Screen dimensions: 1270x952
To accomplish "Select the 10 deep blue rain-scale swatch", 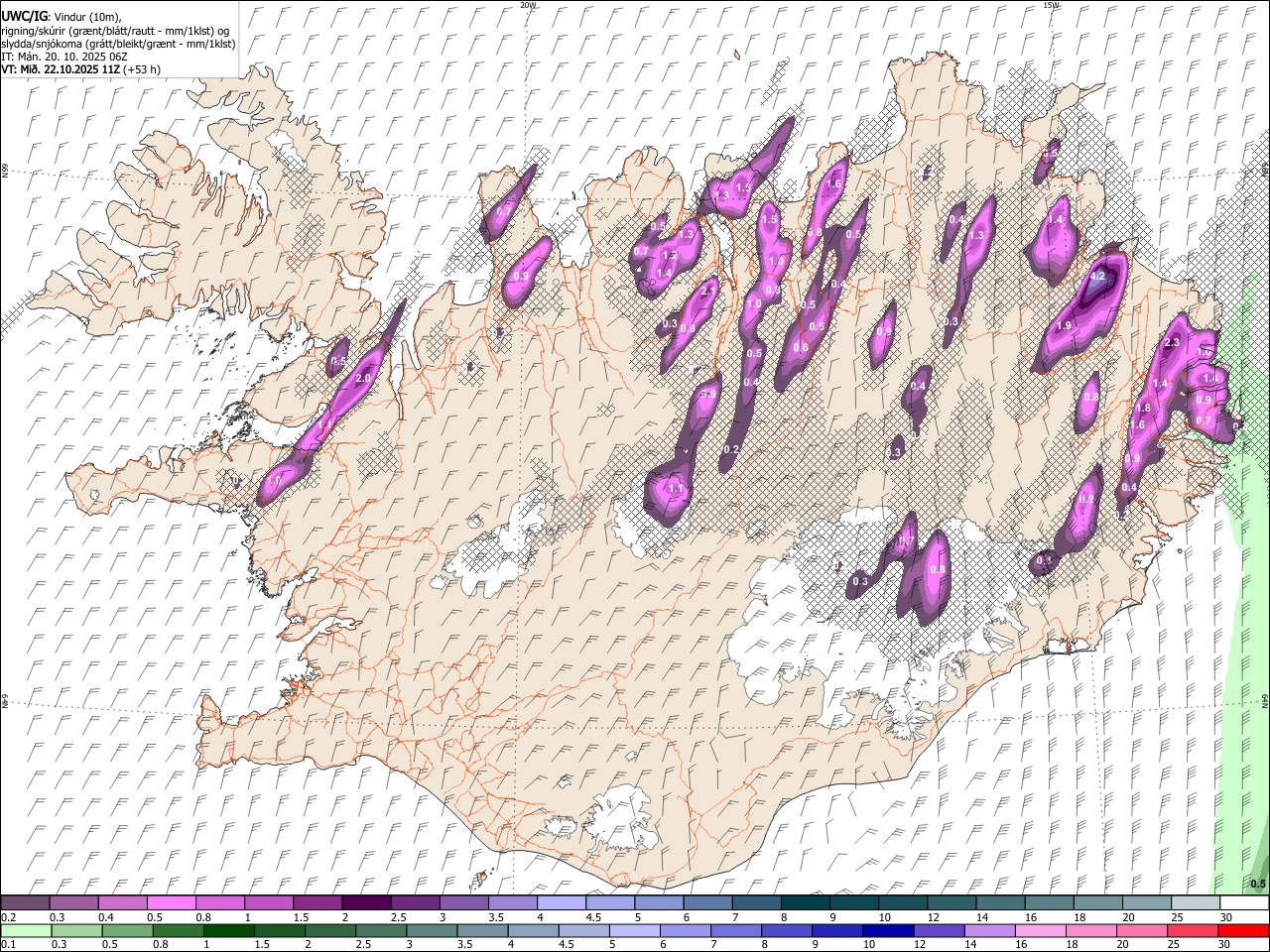I will pyautogui.click(x=888, y=931).
